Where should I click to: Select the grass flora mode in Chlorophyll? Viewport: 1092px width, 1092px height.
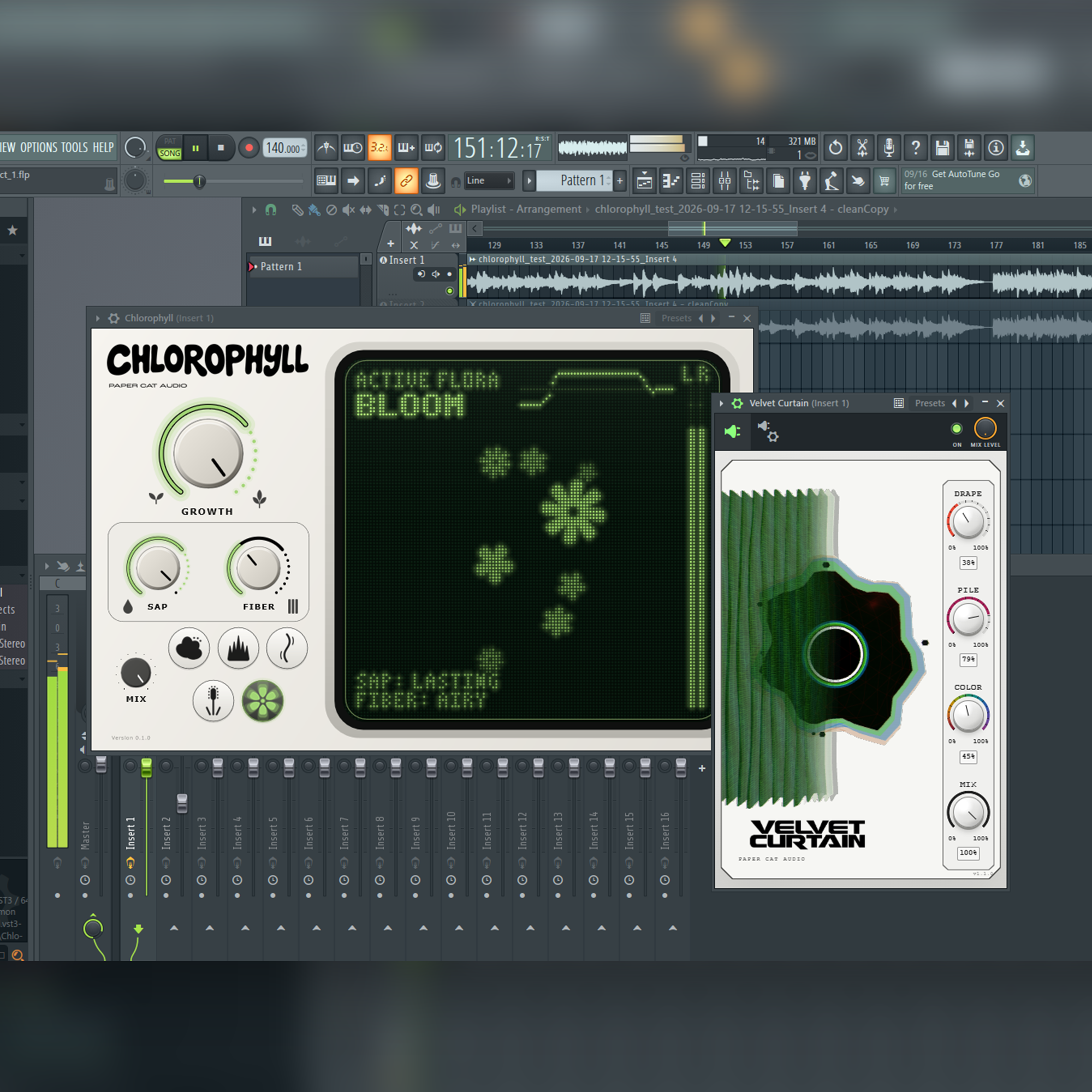[x=238, y=648]
